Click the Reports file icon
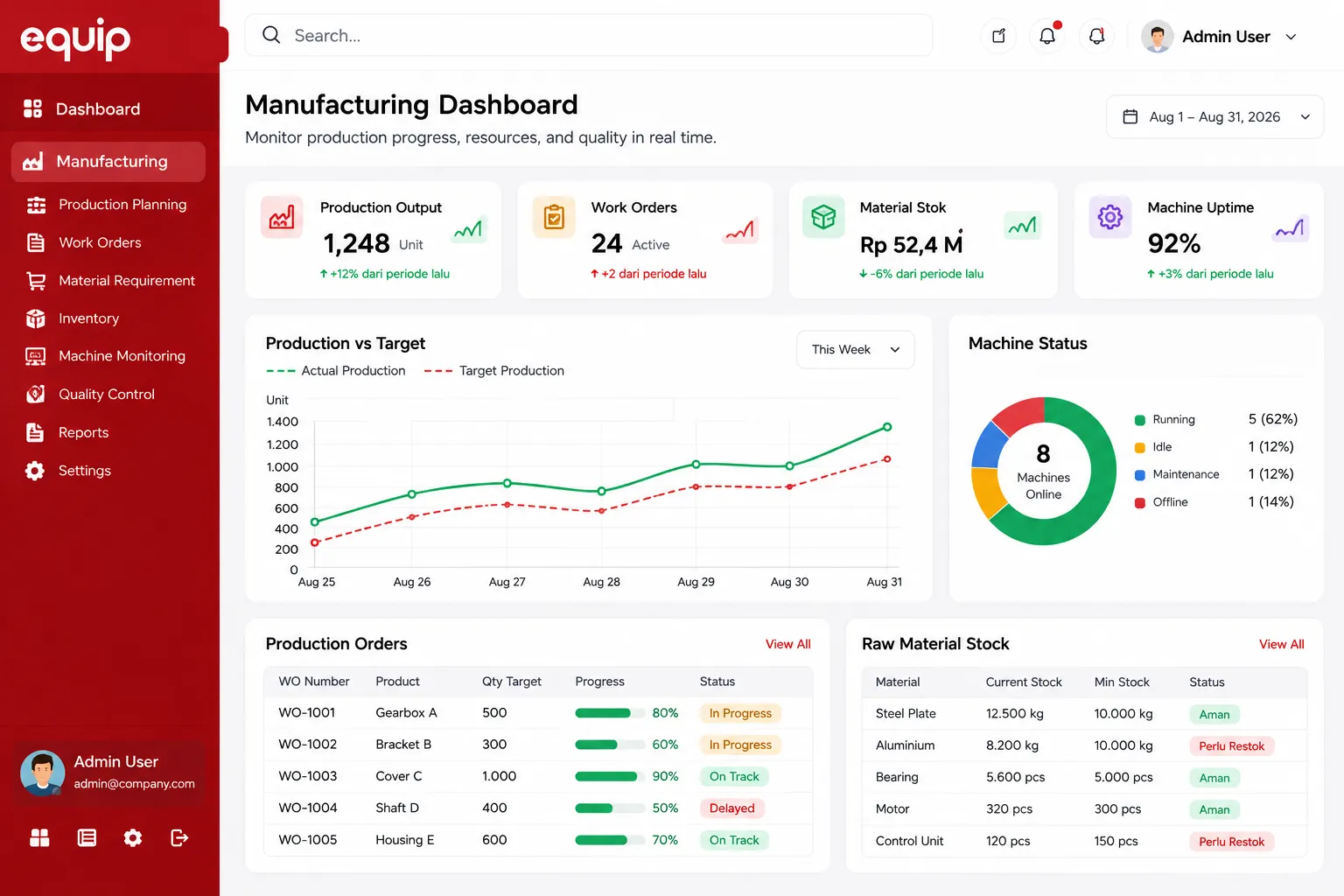The image size is (1344, 896). point(35,432)
